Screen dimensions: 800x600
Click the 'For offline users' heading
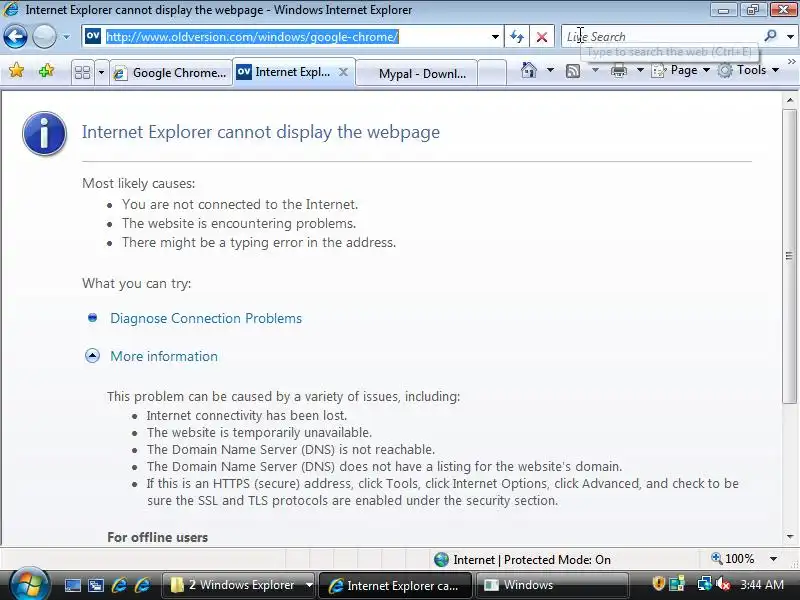pyautogui.click(x=158, y=537)
